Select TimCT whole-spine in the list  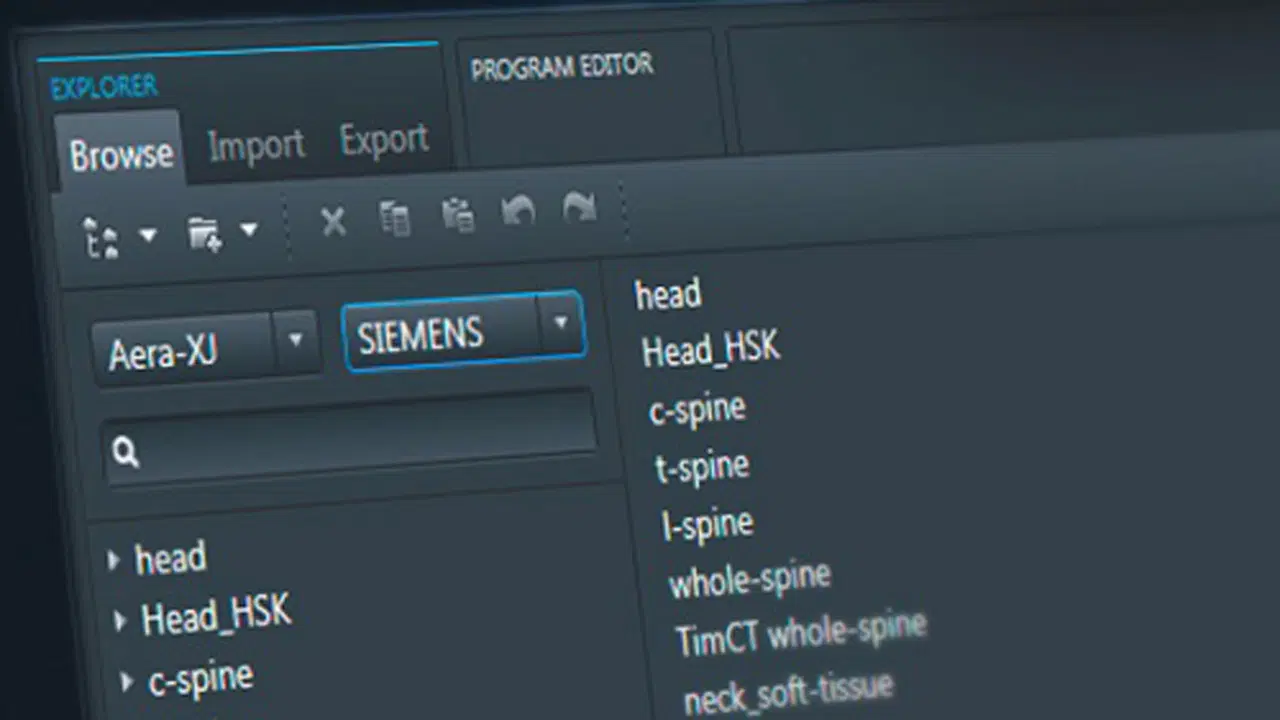[800, 634]
